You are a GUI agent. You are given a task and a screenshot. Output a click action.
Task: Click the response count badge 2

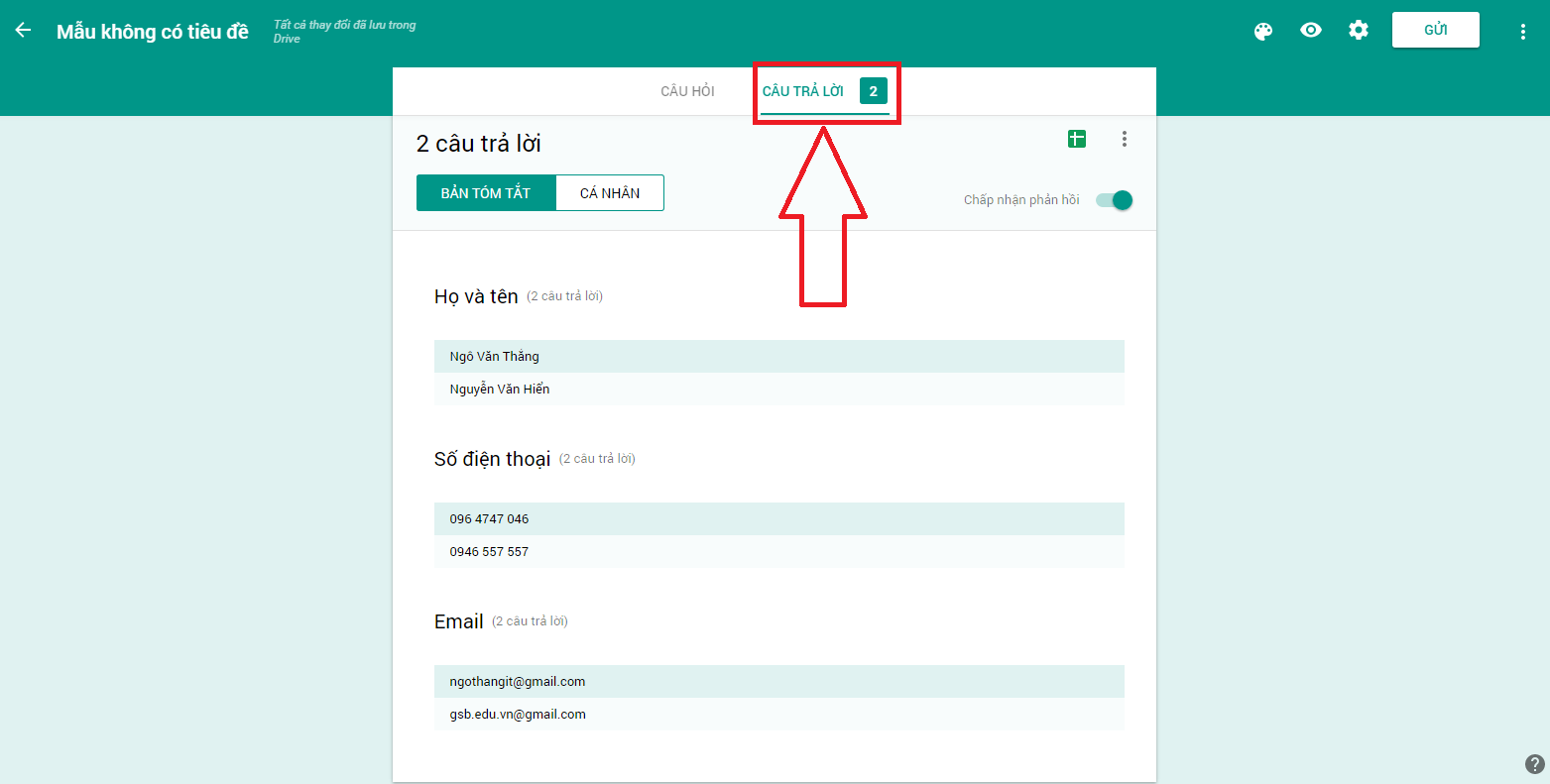874,91
